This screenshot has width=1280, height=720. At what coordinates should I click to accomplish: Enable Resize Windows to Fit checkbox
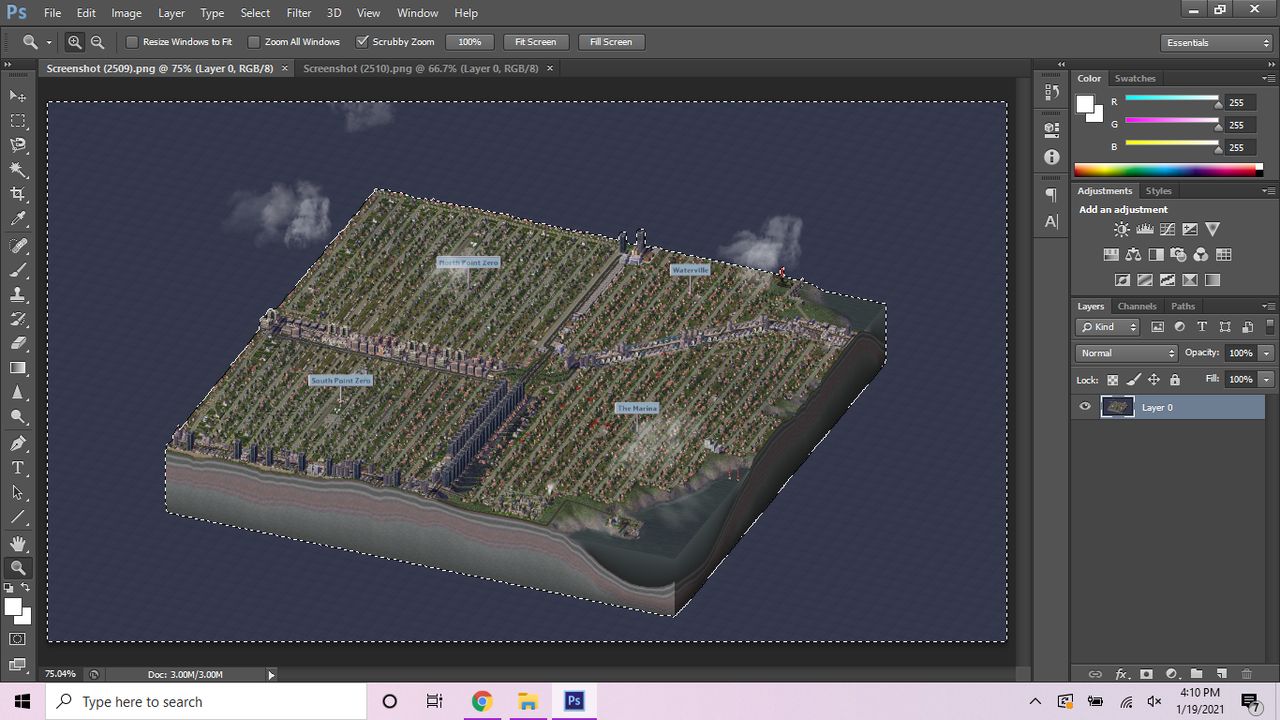[x=132, y=42]
